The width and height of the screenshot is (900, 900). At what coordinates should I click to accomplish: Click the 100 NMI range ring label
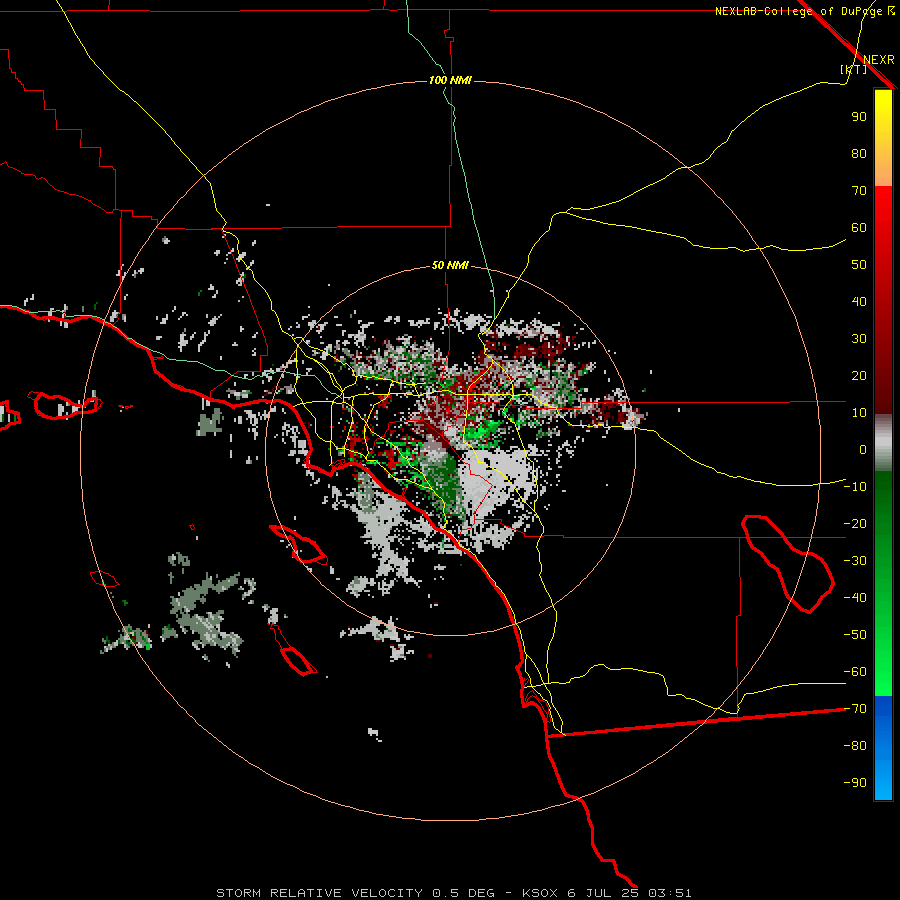[450, 80]
